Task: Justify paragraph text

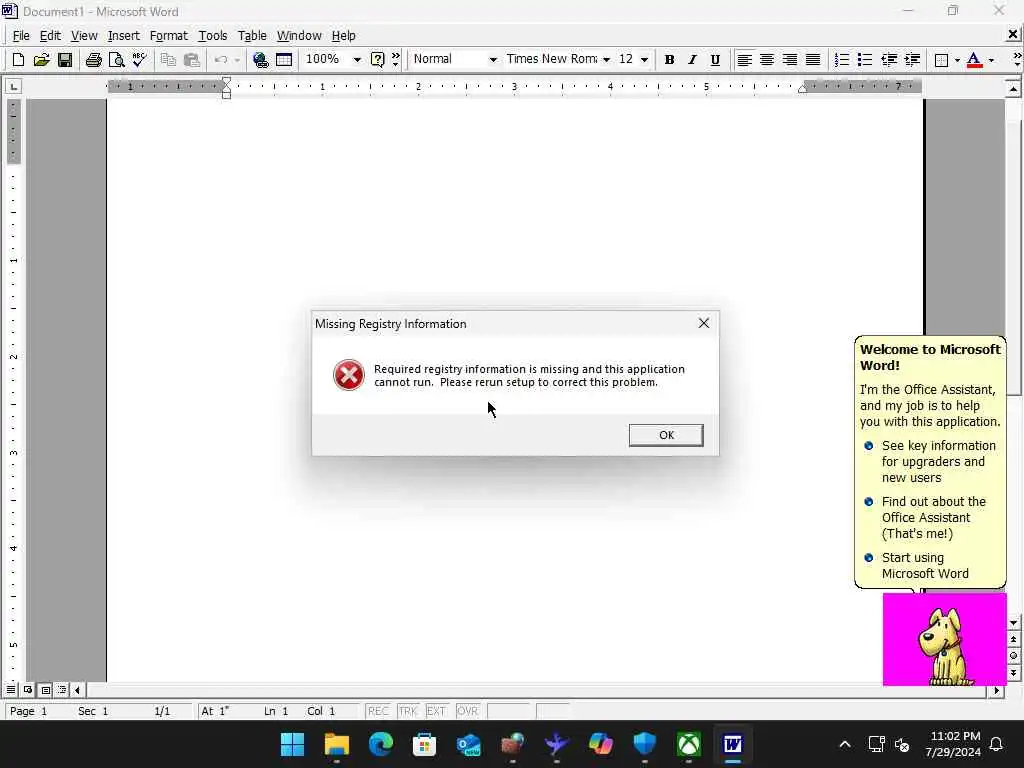Action: (x=813, y=60)
